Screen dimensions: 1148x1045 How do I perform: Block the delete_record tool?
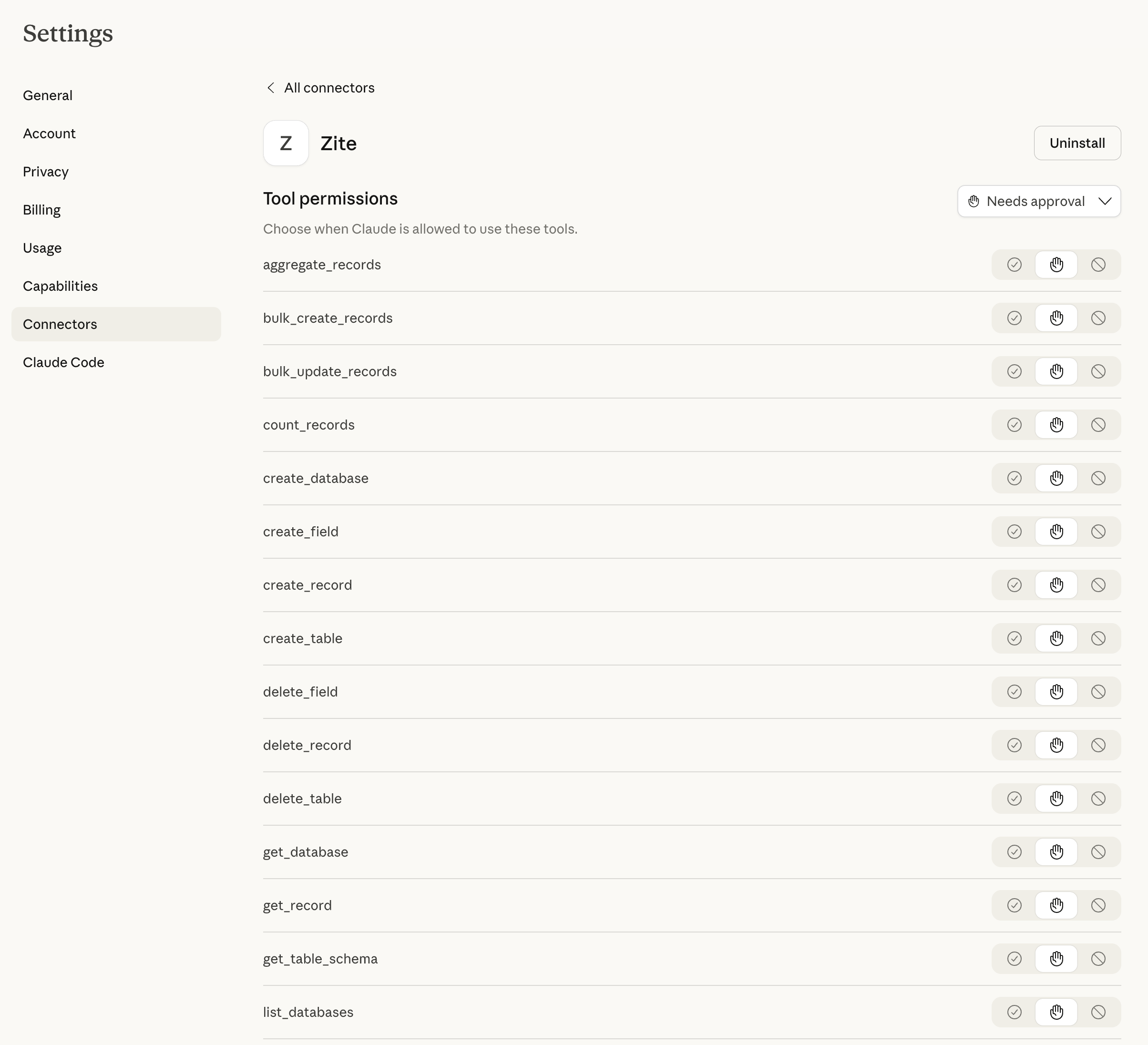pos(1098,746)
